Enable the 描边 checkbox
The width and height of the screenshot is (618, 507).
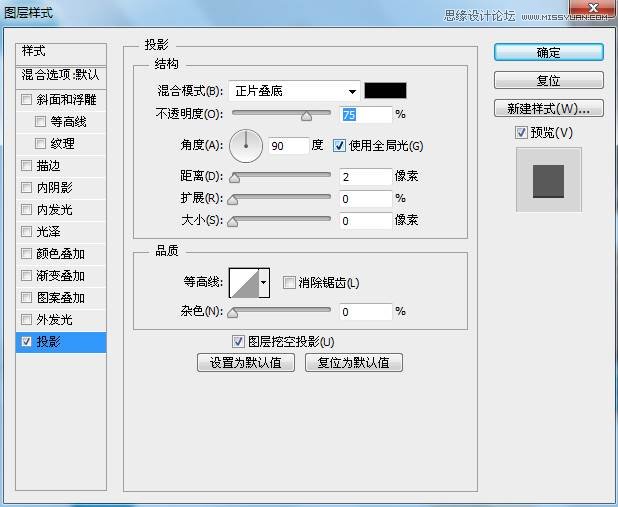tap(26, 165)
